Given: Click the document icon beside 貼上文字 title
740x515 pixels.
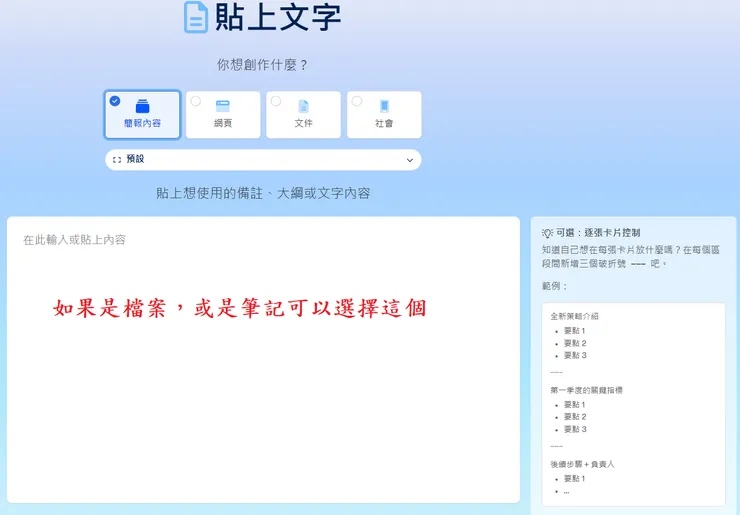Looking at the screenshot, I should [x=196, y=17].
